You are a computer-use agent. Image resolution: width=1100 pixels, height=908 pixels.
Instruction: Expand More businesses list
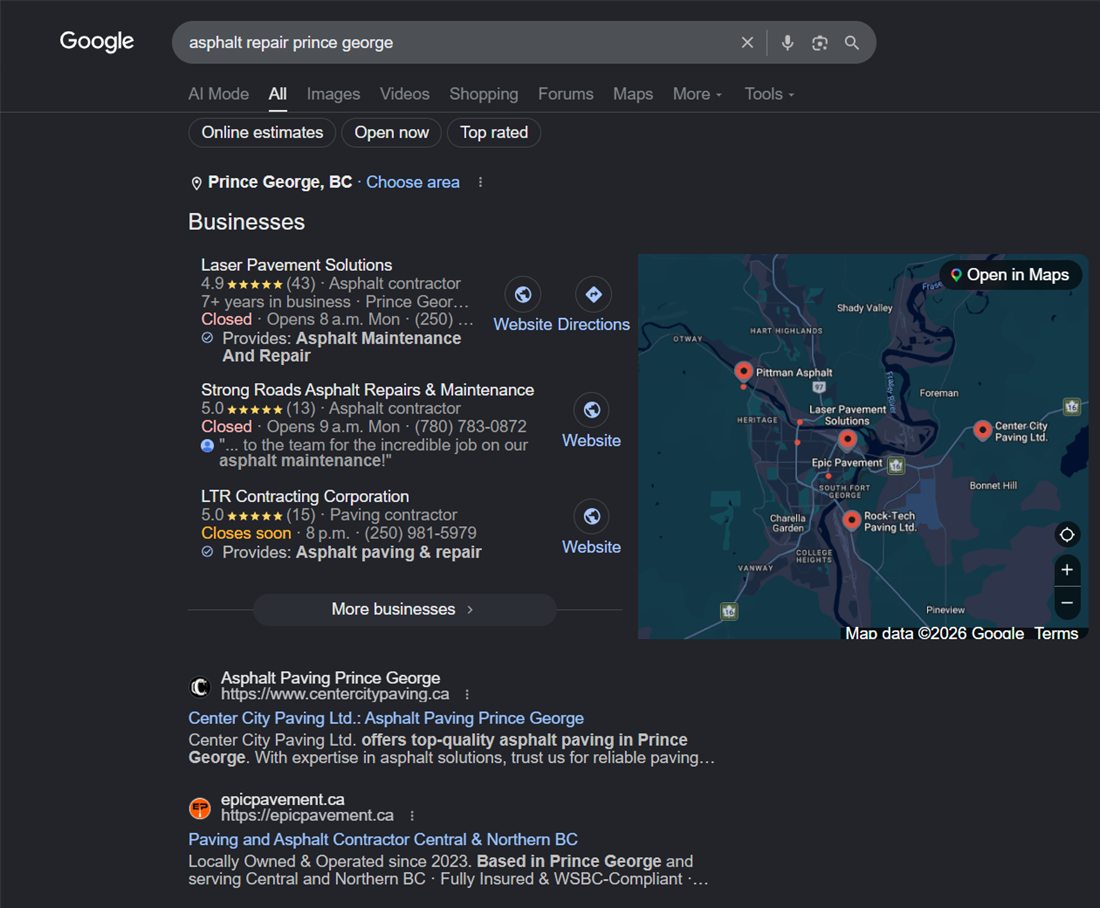[405, 609]
